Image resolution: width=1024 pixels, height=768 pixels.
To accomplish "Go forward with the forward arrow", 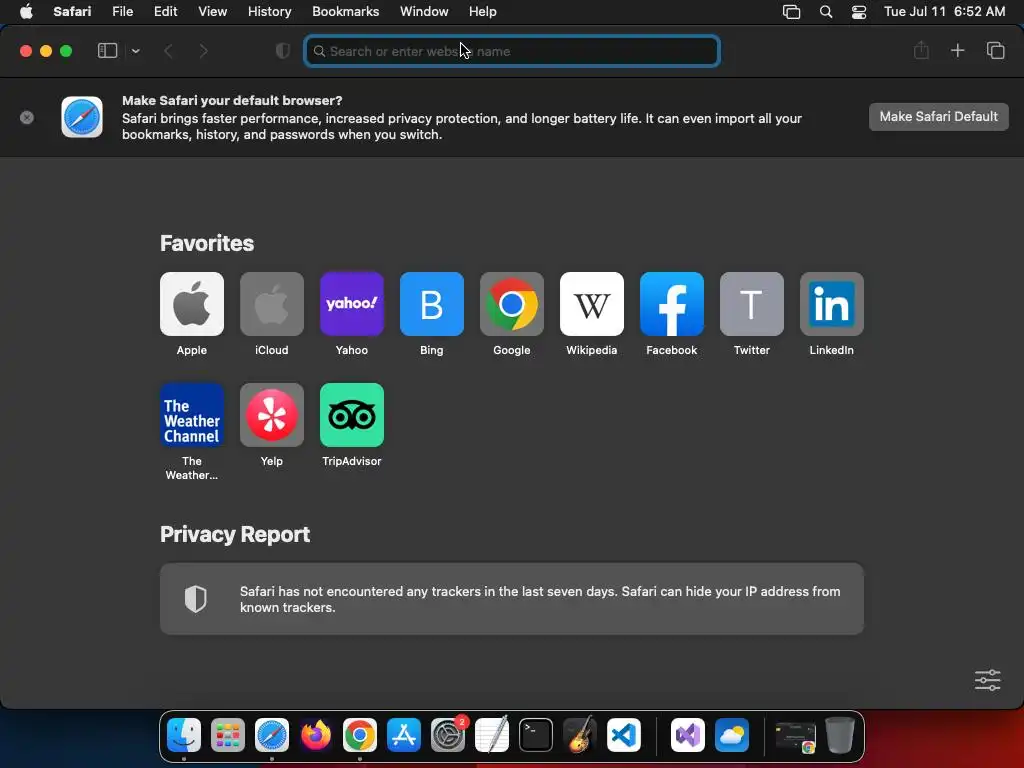I will click(203, 51).
